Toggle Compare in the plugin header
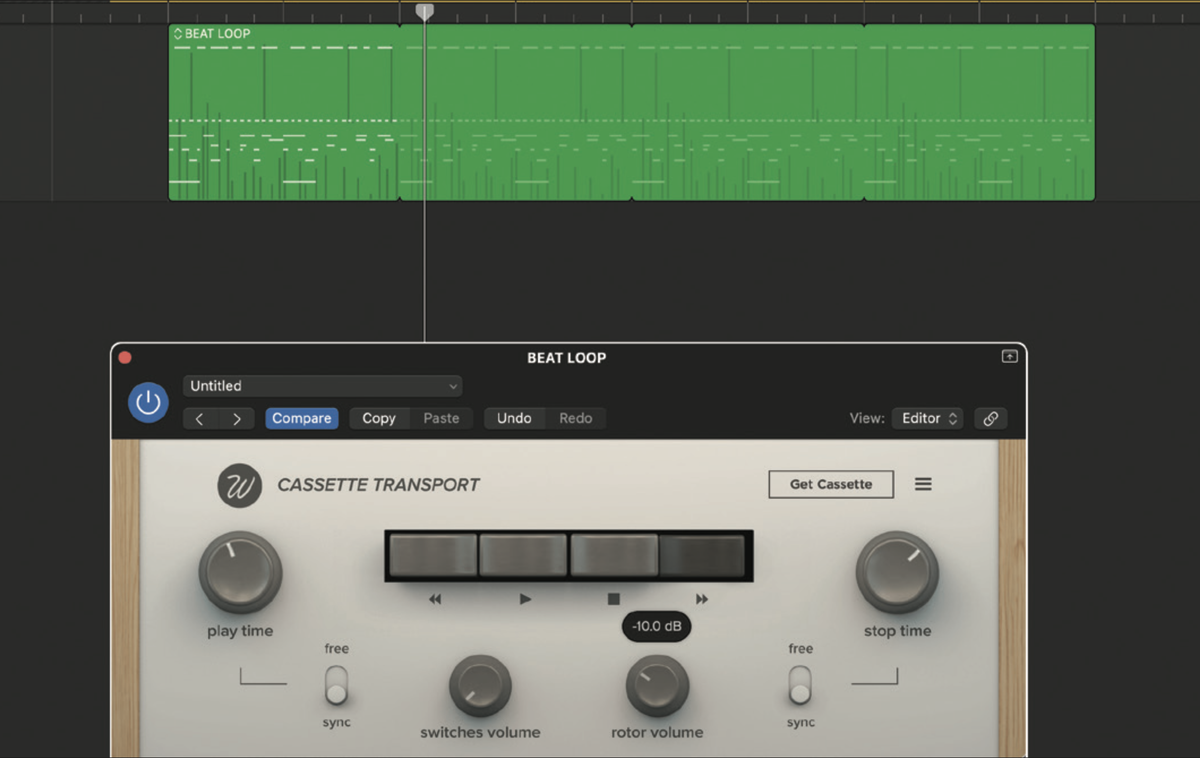The image size is (1200, 758). 301,418
